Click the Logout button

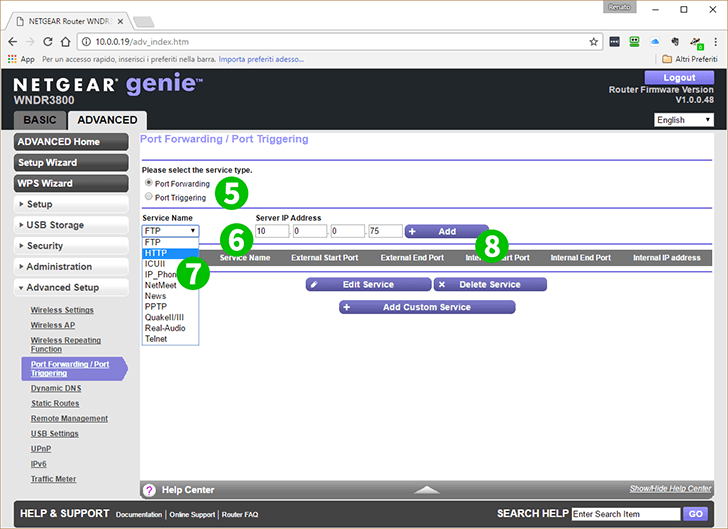pyautogui.click(x=679, y=78)
